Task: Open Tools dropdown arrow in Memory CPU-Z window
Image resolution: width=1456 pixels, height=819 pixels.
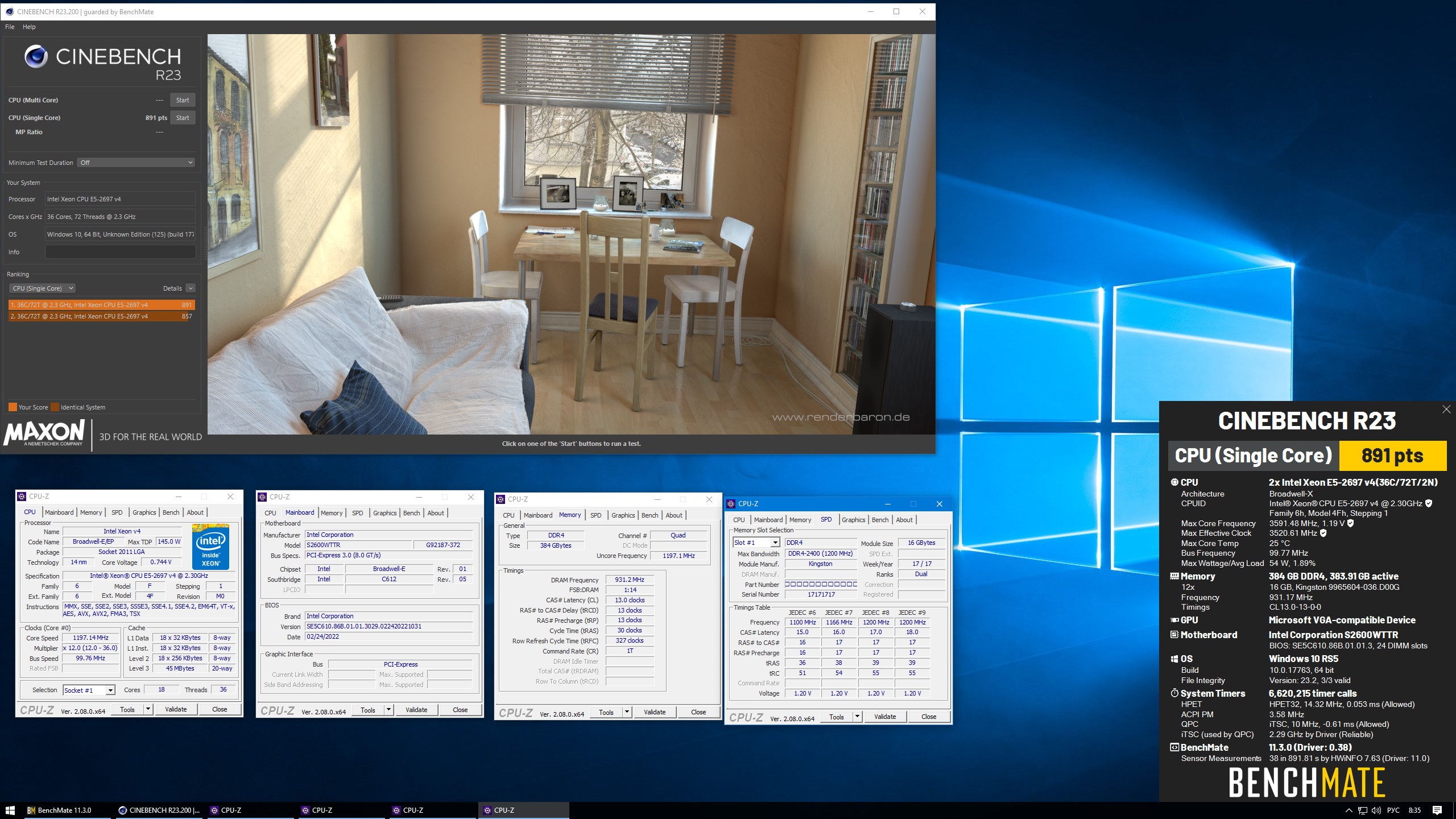Action: point(627,712)
